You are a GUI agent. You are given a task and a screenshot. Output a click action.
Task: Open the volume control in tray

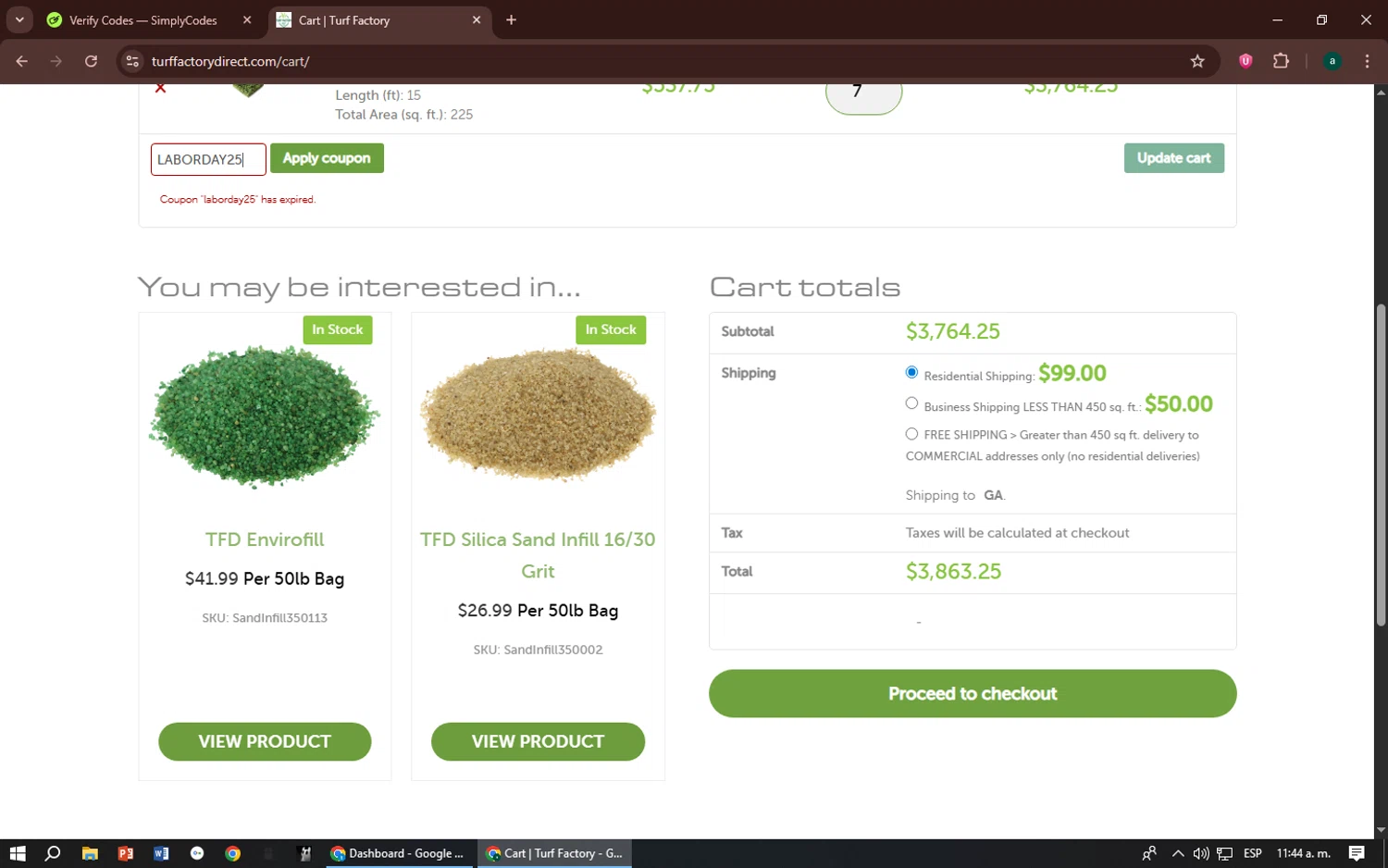pyautogui.click(x=1201, y=853)
